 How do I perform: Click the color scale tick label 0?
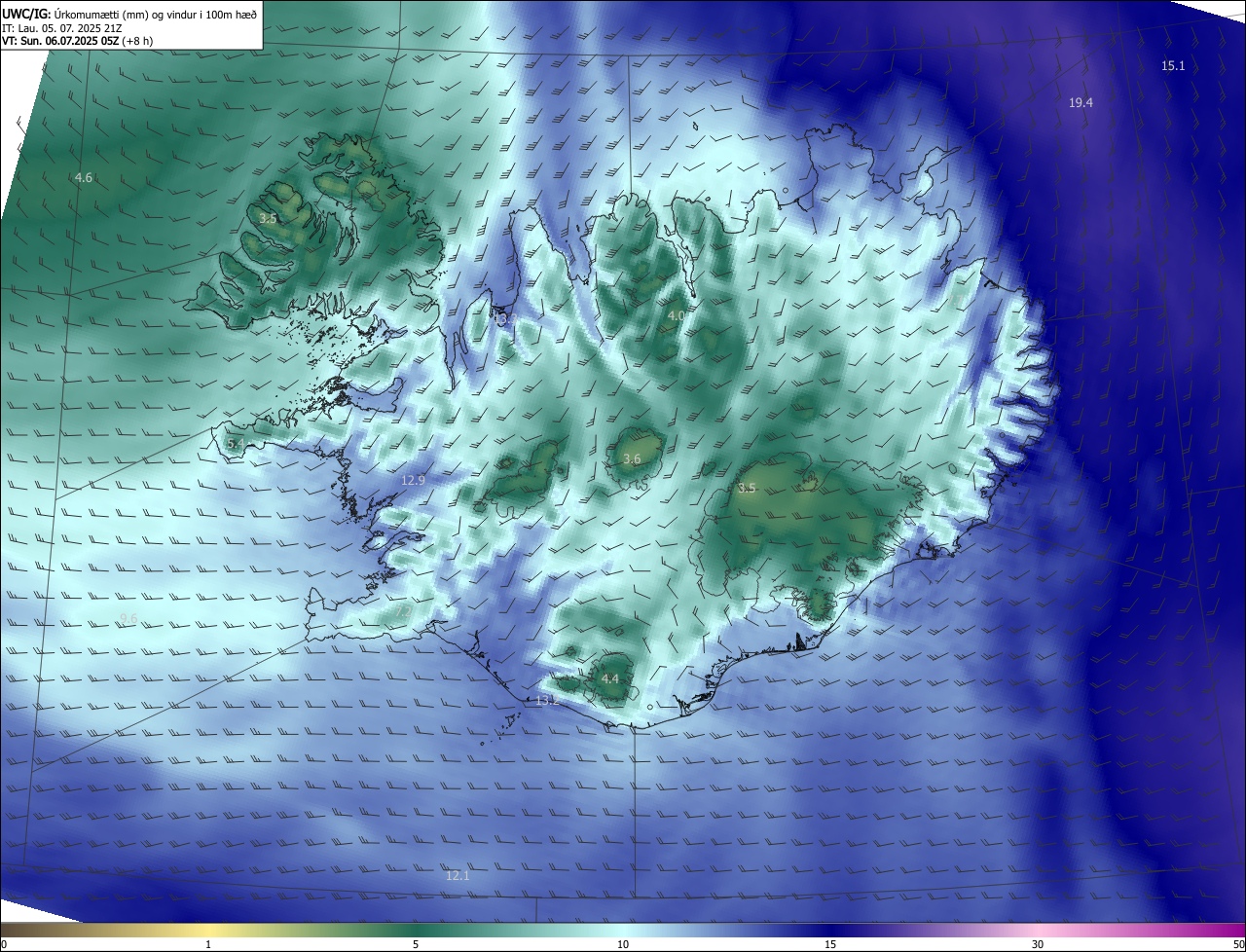[4, 944]
